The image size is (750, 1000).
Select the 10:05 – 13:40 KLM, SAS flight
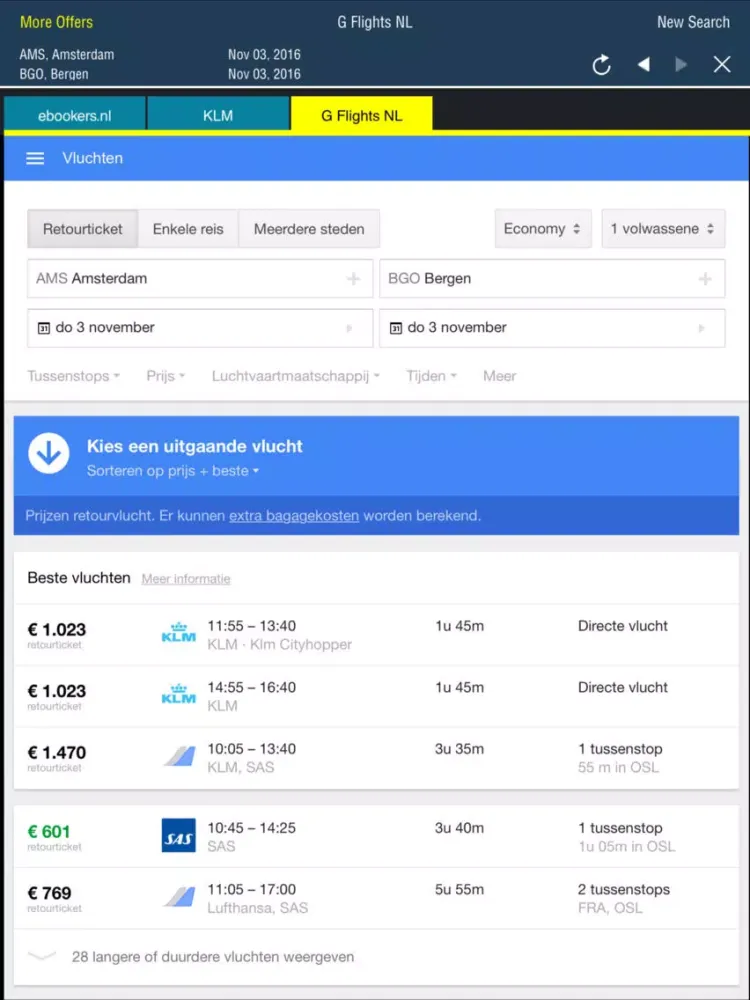click(x=376, y=758)
